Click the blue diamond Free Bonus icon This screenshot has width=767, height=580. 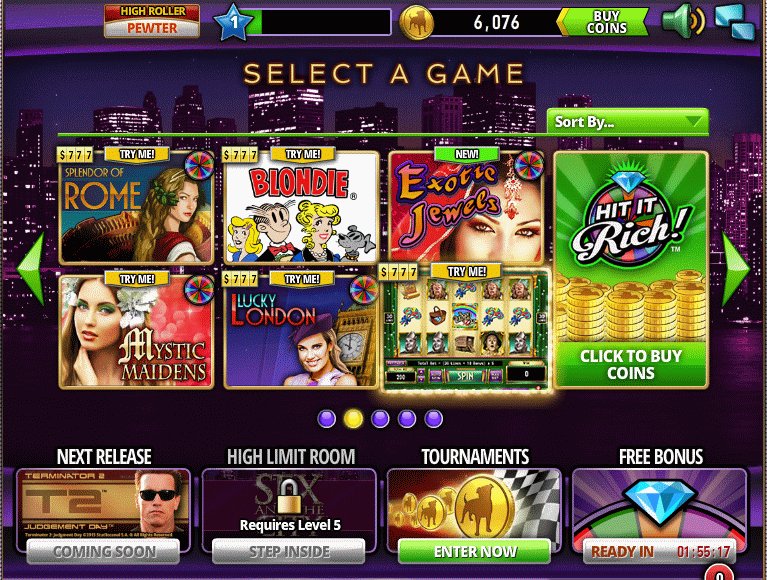tap(659, 500)
